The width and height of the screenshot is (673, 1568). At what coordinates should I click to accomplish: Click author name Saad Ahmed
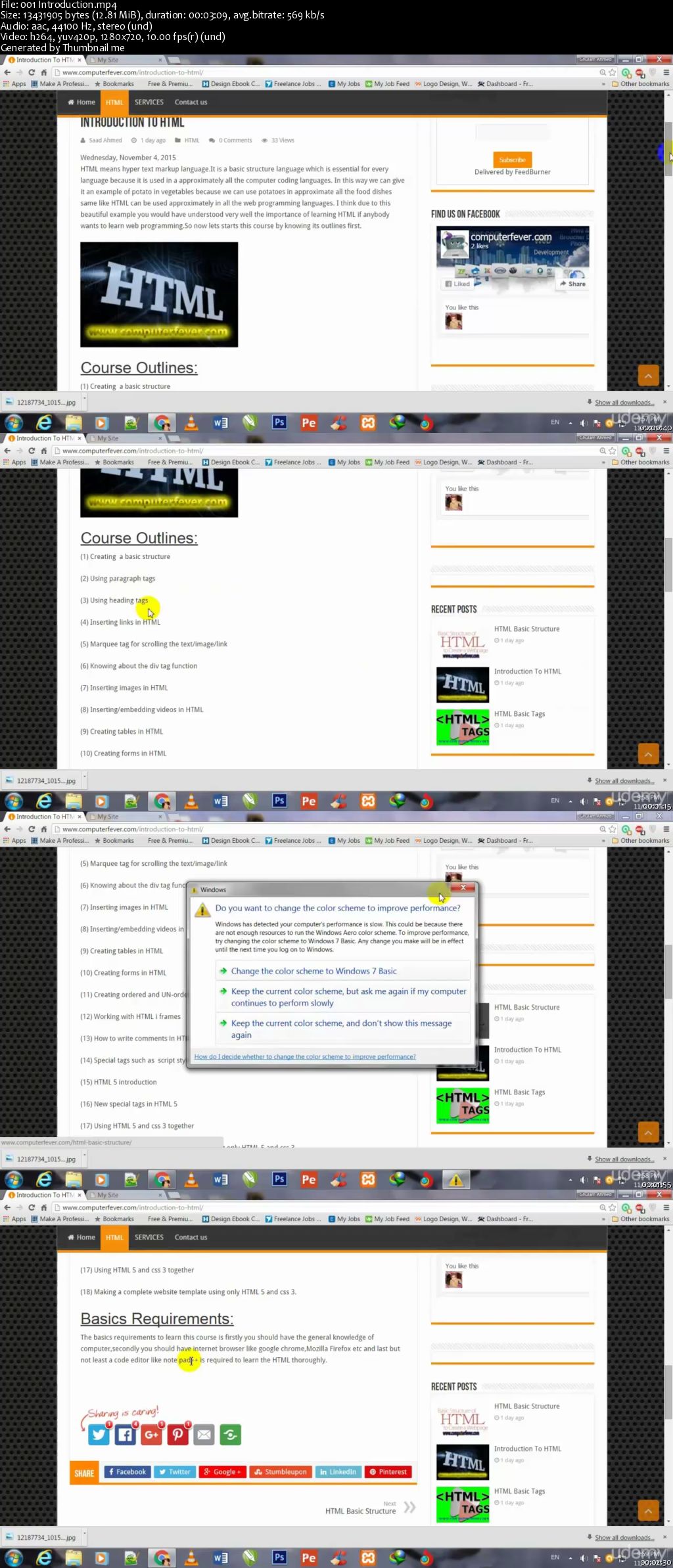105,140
